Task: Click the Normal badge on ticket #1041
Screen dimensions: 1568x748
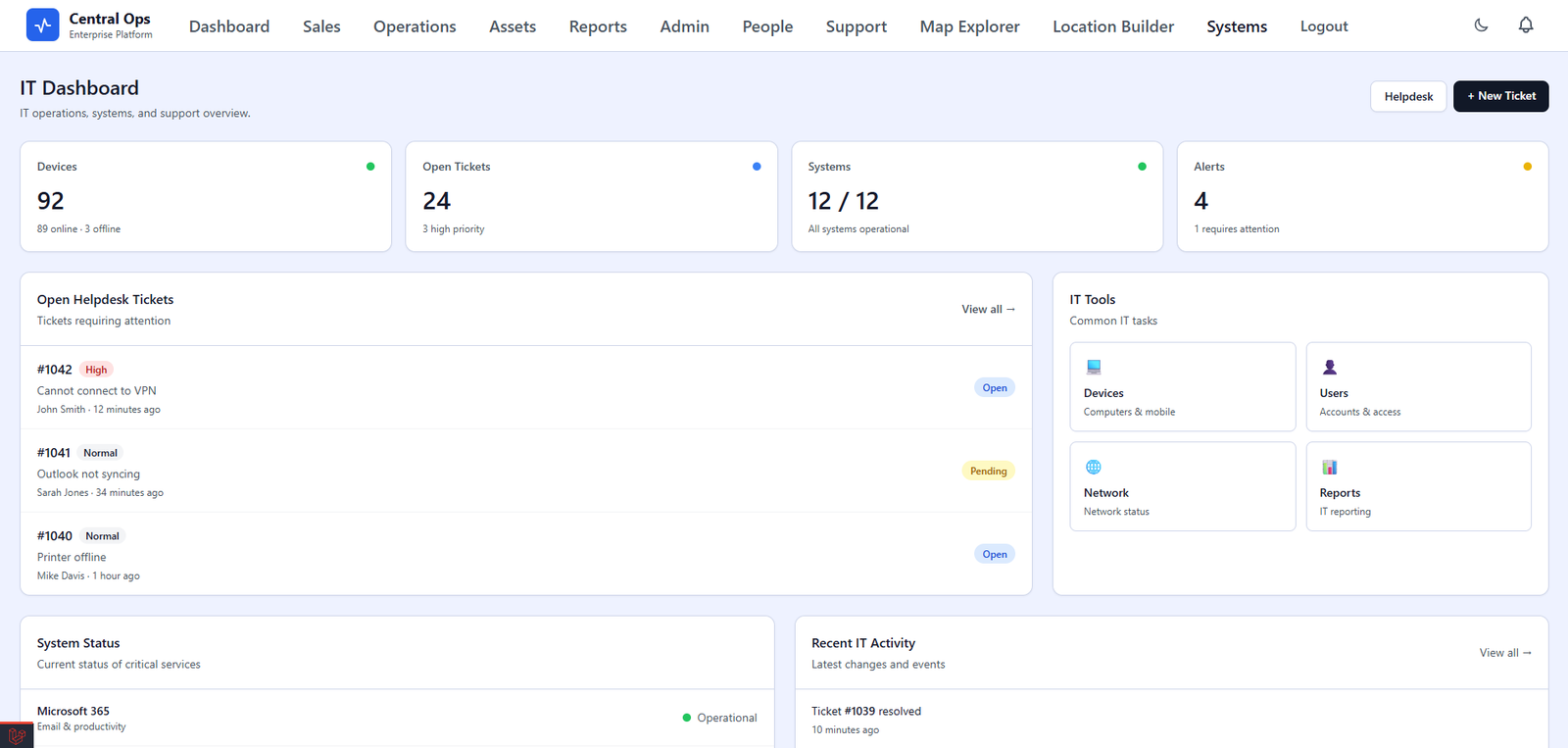Action: click(100, 453)
